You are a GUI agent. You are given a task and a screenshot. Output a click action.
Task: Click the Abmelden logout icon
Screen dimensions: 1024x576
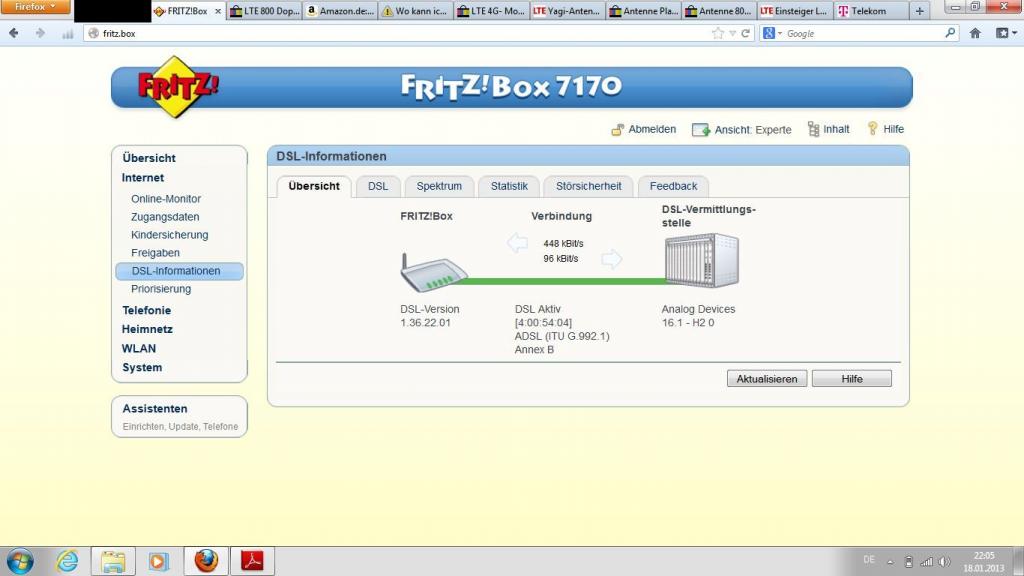tap(617, 129)
